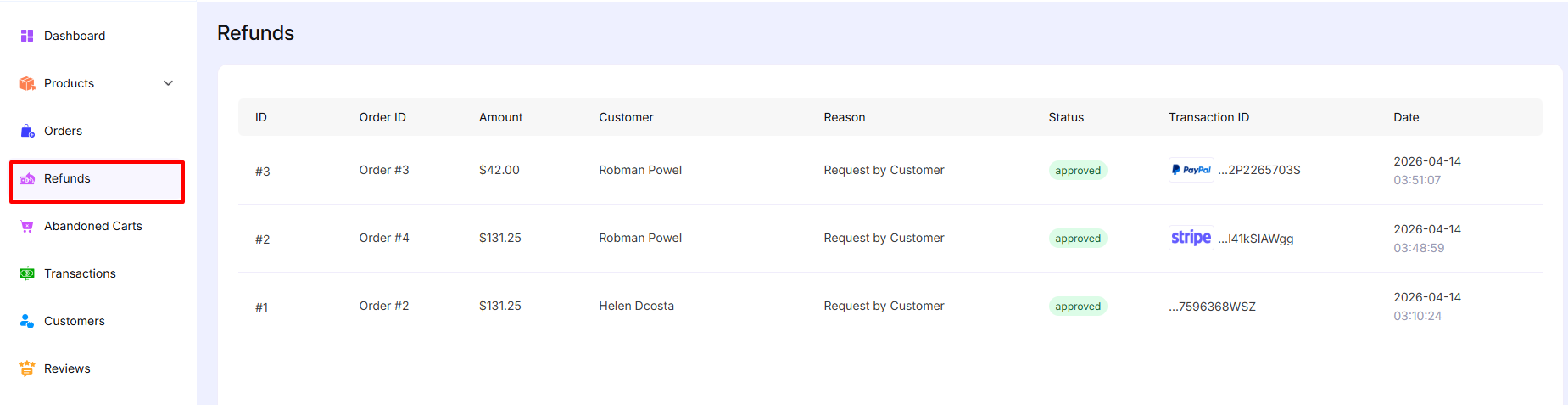Click the Stripe logo on refund #2

pos(1191,238)
